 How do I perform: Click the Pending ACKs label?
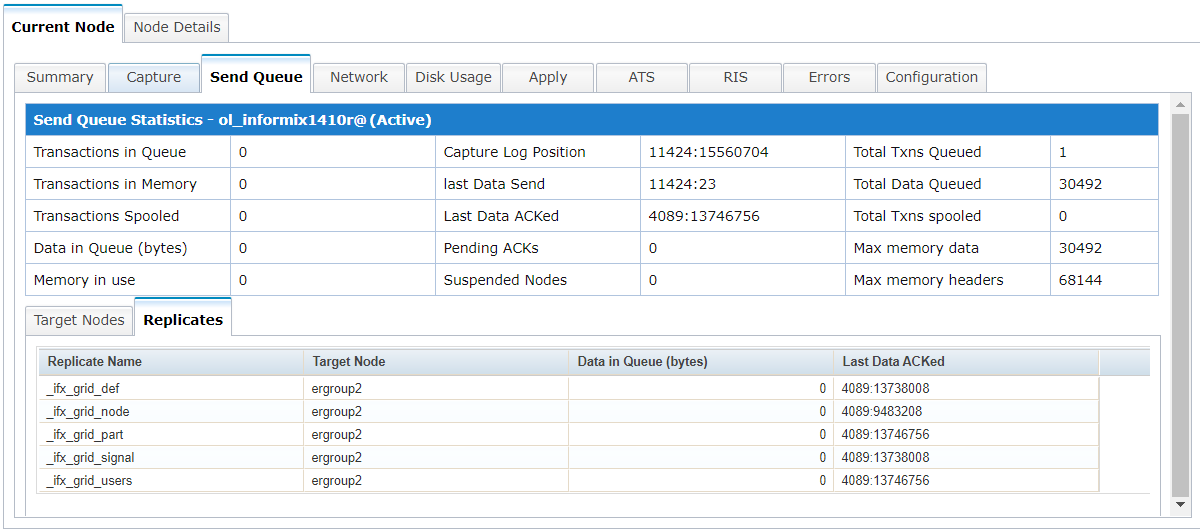point(491,248)
